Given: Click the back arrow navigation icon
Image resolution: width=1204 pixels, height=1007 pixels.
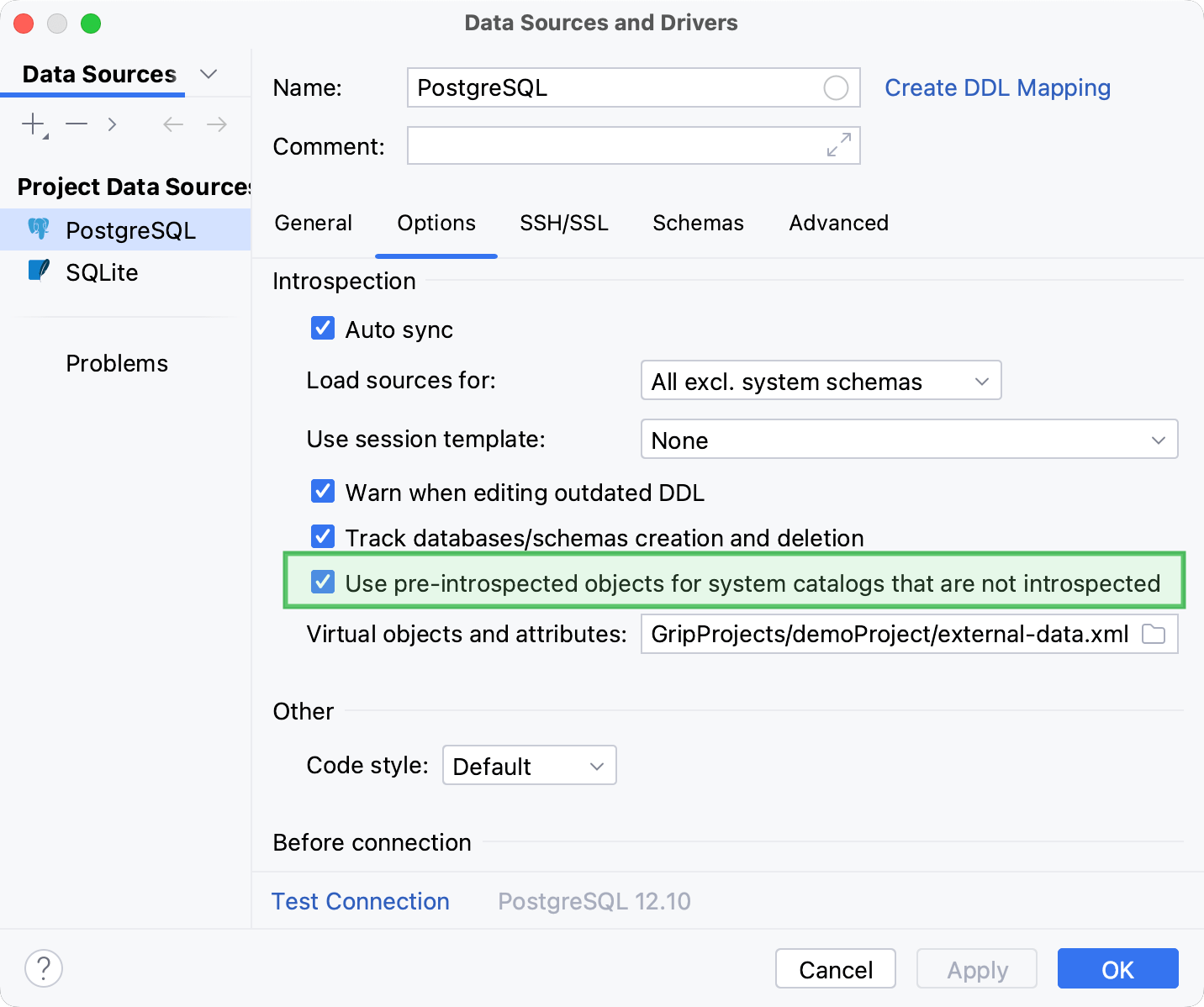Looking at the screenshot, I should pos(172,124).
